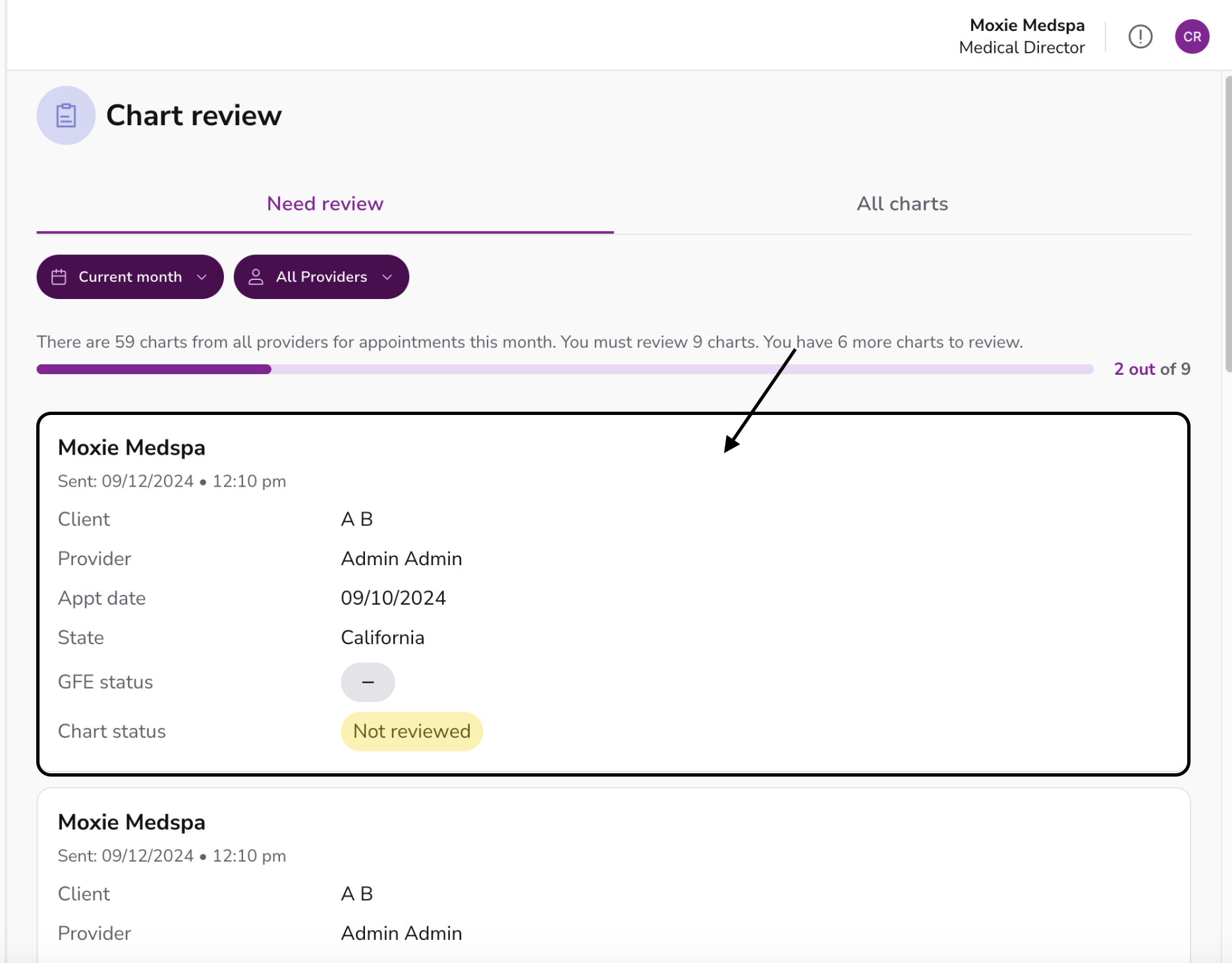
Task: Open the Current month filter button
Action: click(130, 277)
